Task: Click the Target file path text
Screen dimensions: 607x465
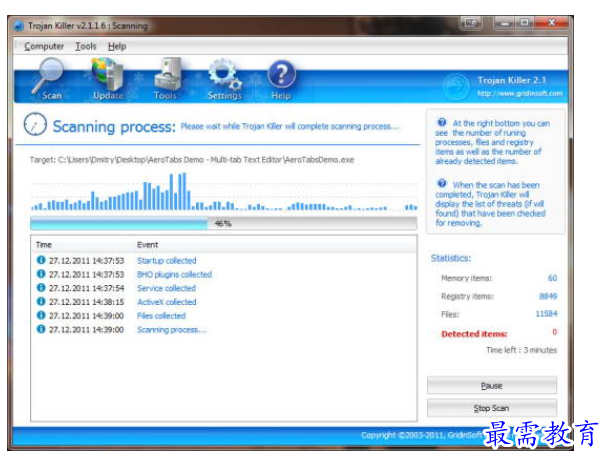Action: (192, 160)
